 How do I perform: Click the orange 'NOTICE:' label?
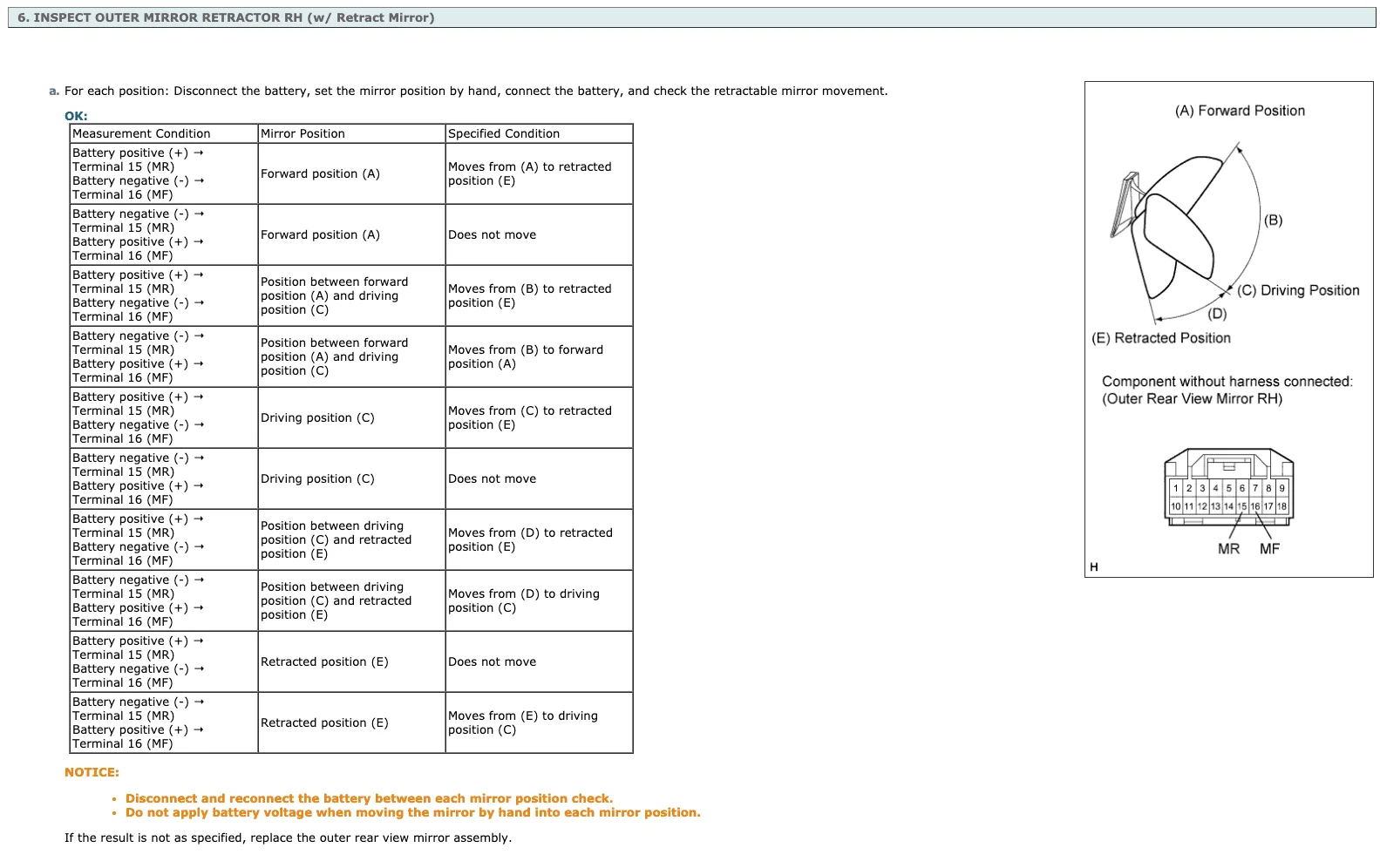point(92,772)
